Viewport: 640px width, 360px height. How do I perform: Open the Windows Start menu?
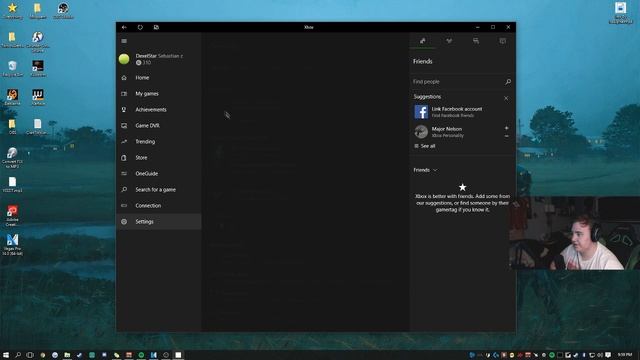6,355
